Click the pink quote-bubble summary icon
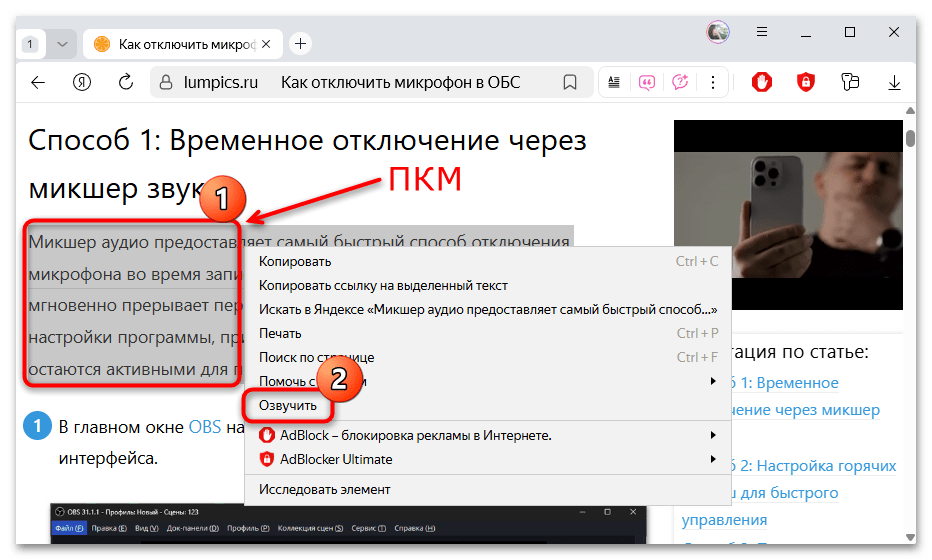The height and width of the screenshot is (560, 932). point(647,82)
